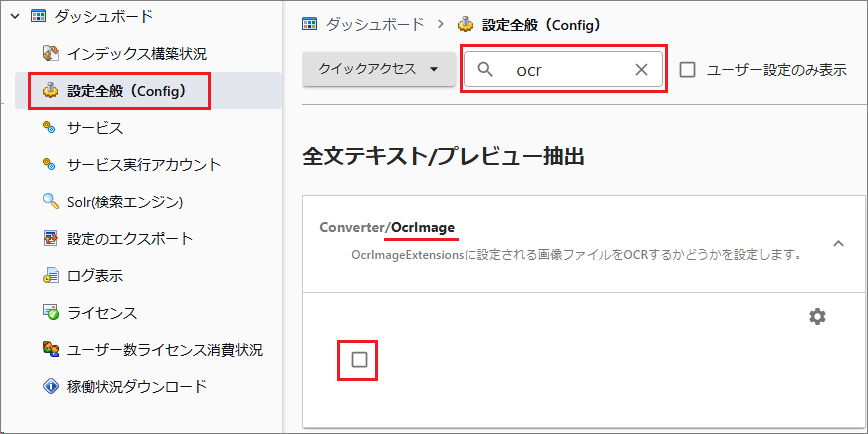Collapse the Converter/OcrImage section chevron
This screenshot has width=868, height=434.
coord(838,243)
